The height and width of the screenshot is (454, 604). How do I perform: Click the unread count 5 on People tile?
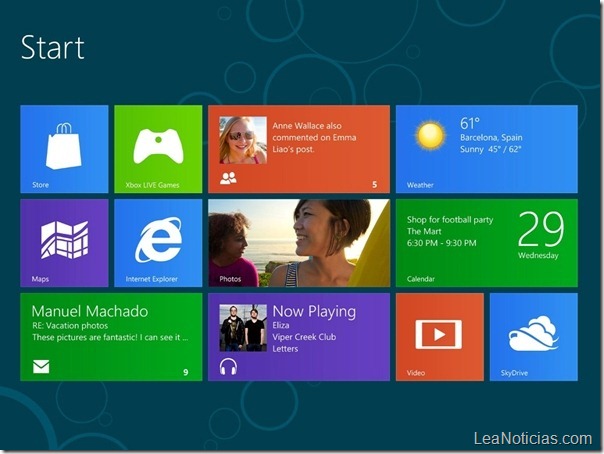point(374,185)
